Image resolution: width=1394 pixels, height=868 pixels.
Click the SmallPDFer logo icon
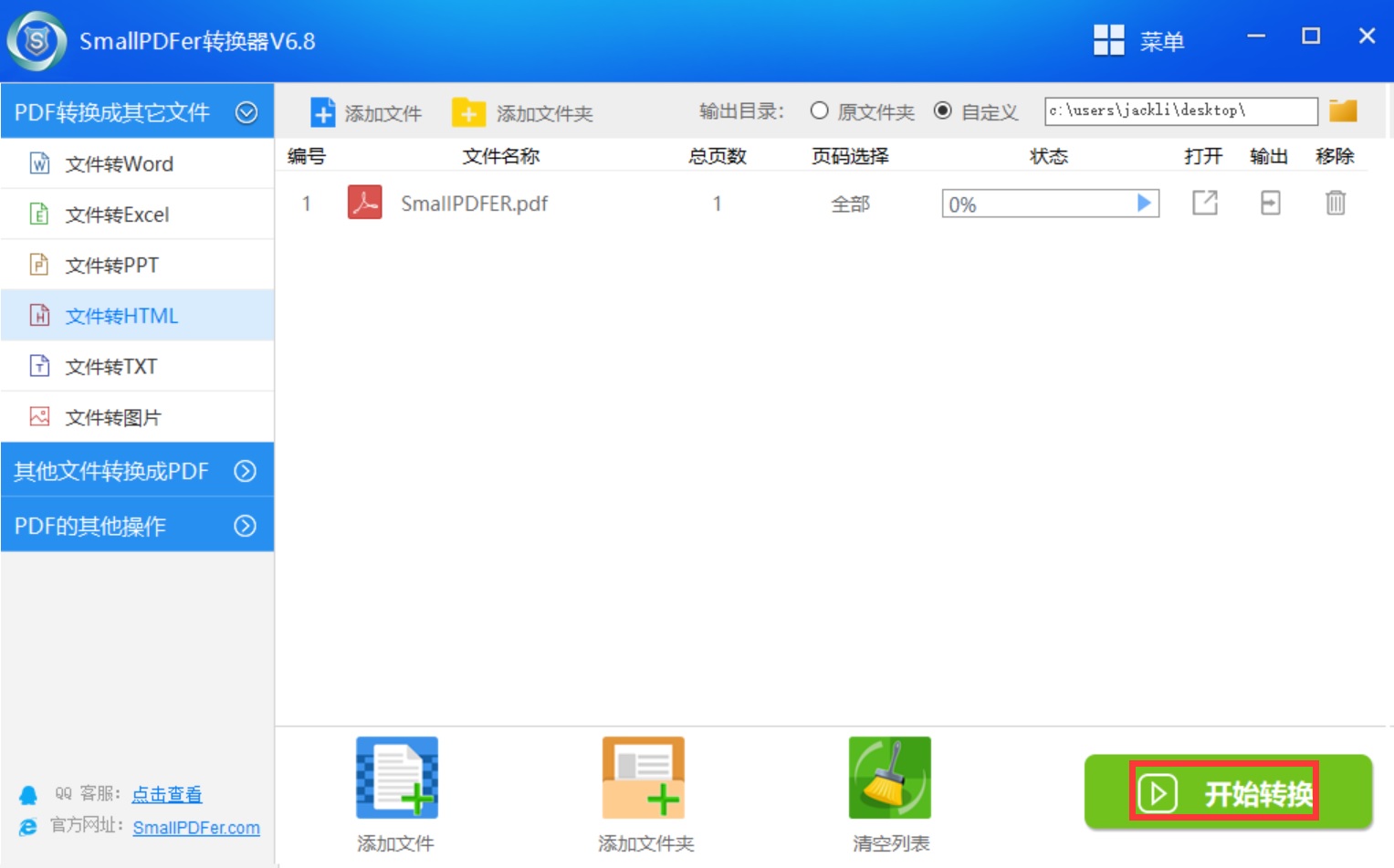pyautogui.click(x=37, y=41)
